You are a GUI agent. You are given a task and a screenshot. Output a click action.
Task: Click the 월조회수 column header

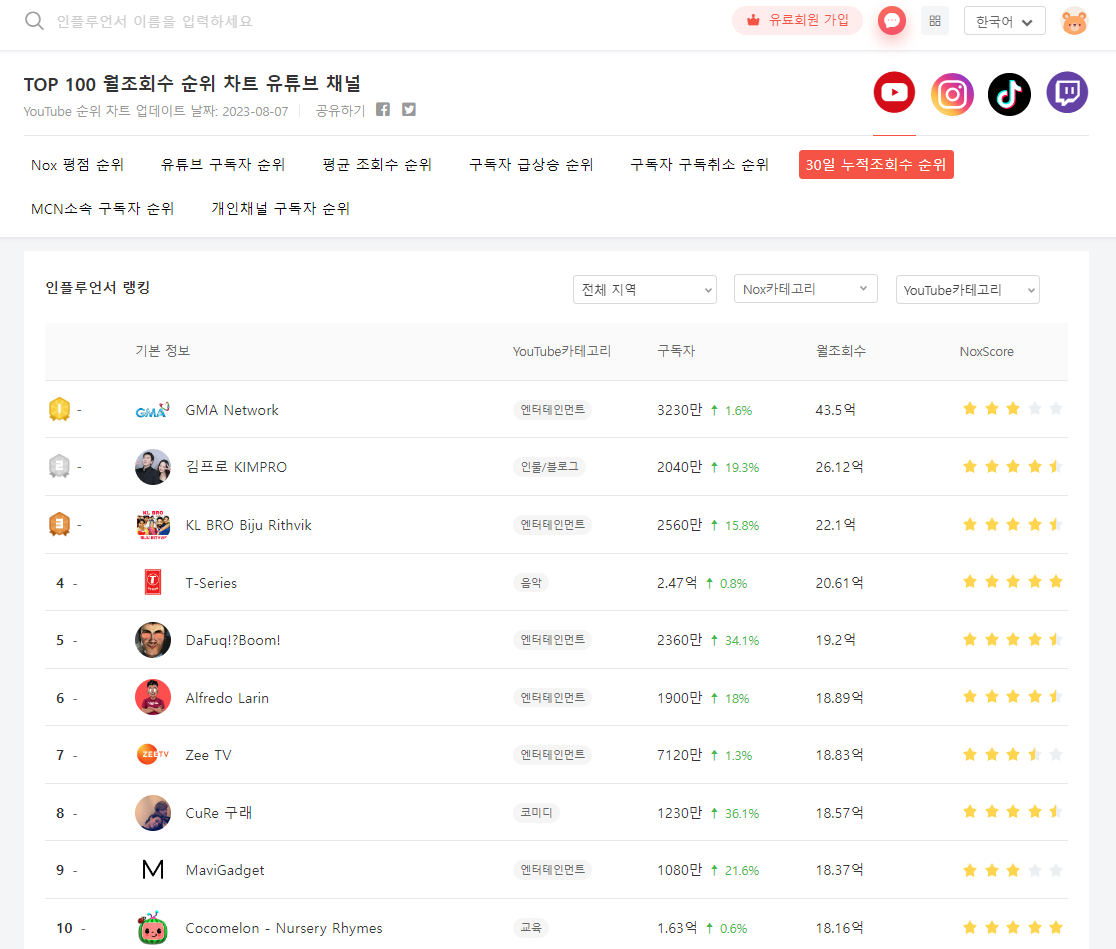[x=841, y=351]
